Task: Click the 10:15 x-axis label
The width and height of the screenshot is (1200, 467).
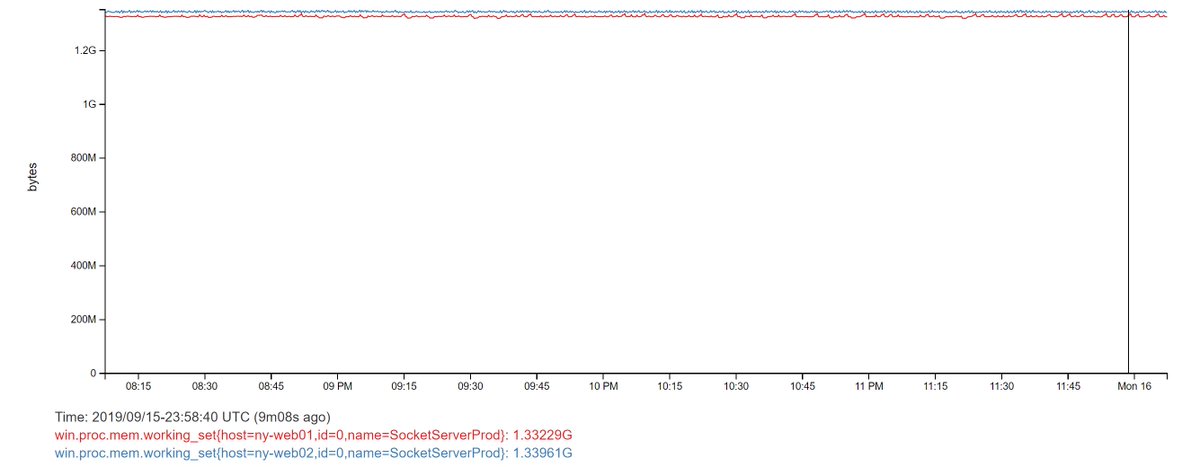Action: tap(670, 386)
